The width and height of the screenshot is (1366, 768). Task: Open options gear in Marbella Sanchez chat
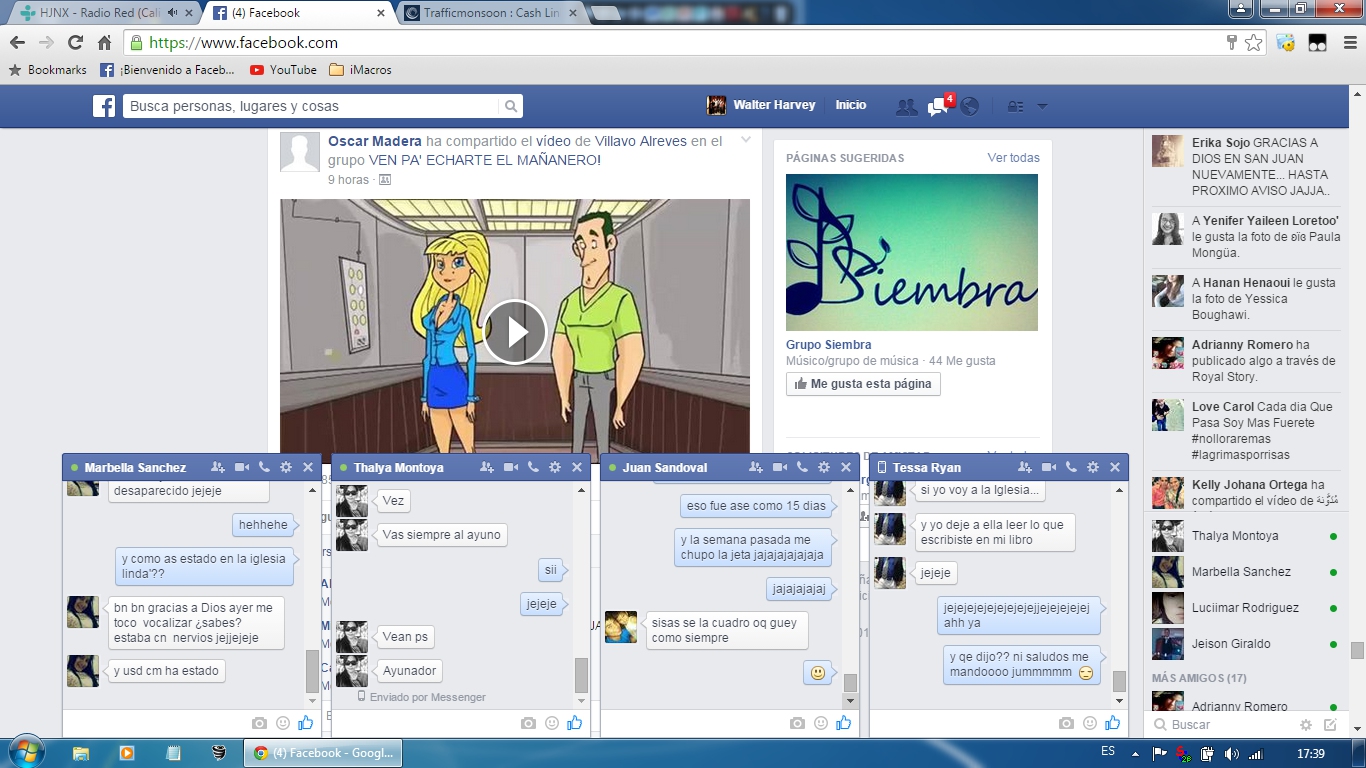[x=286, y=467]
